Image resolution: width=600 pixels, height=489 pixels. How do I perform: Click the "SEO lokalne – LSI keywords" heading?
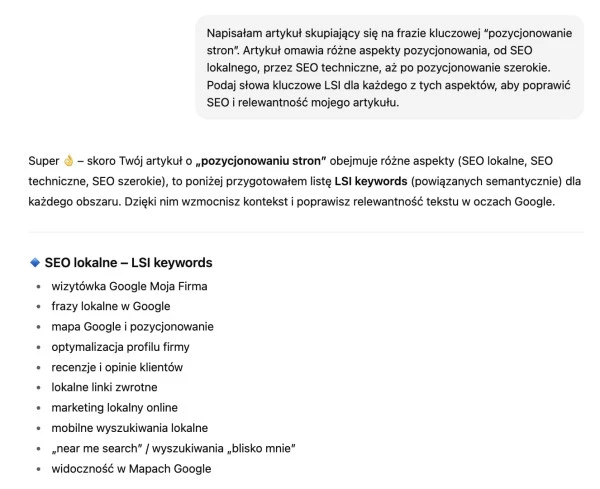point(128,263)
